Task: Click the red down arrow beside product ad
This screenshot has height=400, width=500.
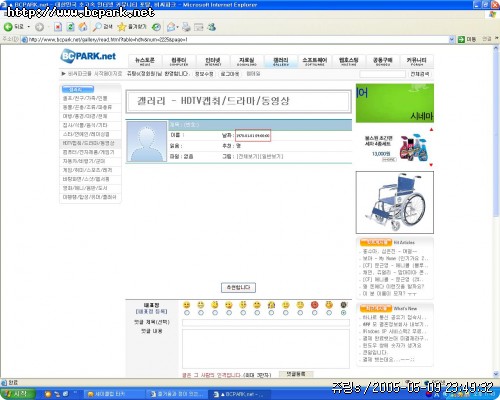Action: tap(431, 165)
